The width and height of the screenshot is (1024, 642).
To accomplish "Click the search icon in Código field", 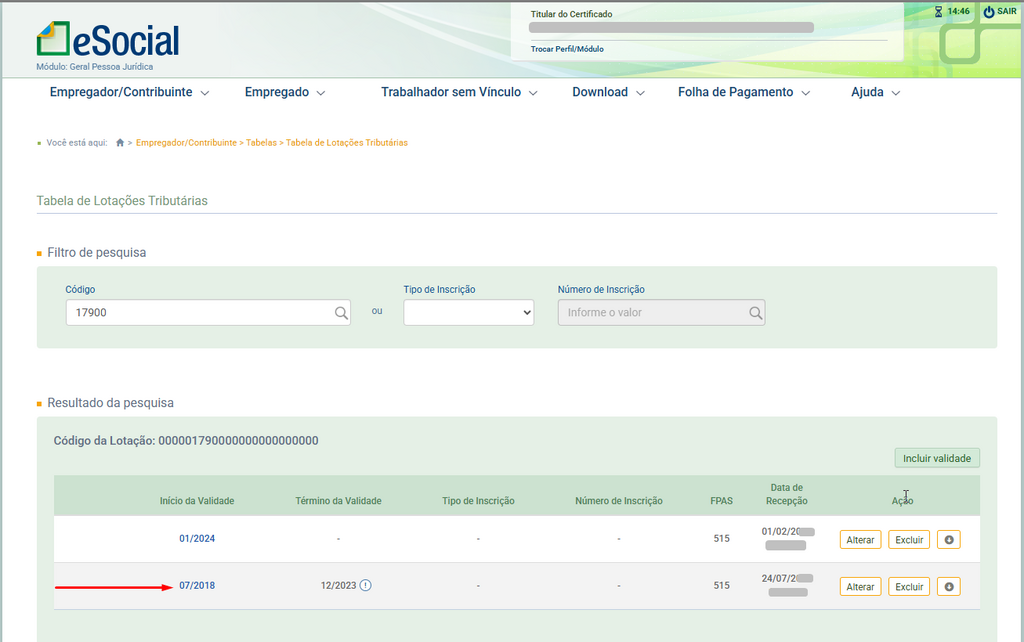I will click(x=341, y=313).
